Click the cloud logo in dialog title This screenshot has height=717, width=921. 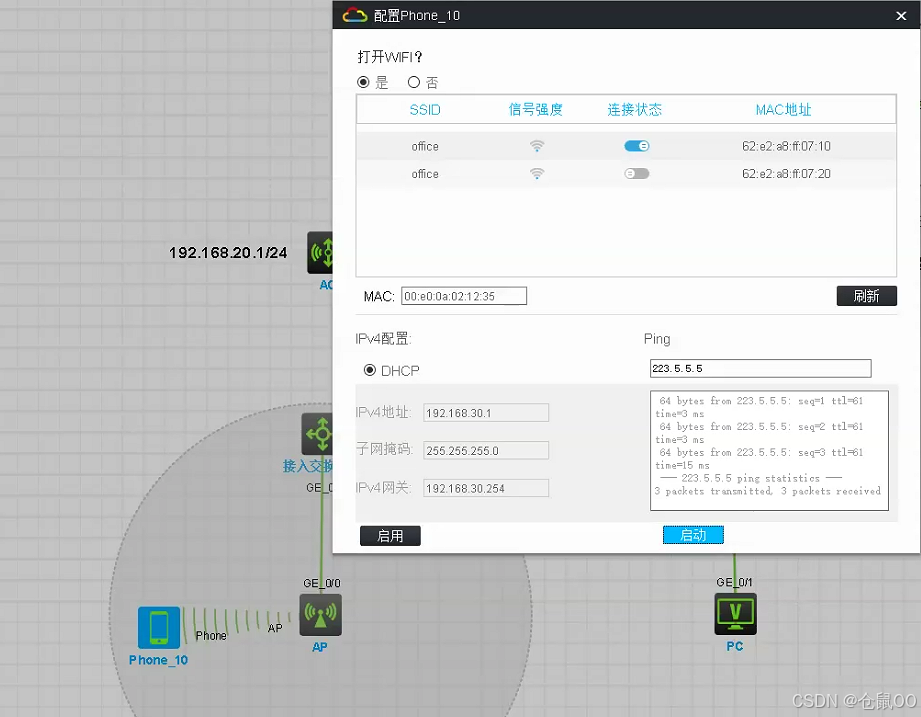tap(355, 15)
